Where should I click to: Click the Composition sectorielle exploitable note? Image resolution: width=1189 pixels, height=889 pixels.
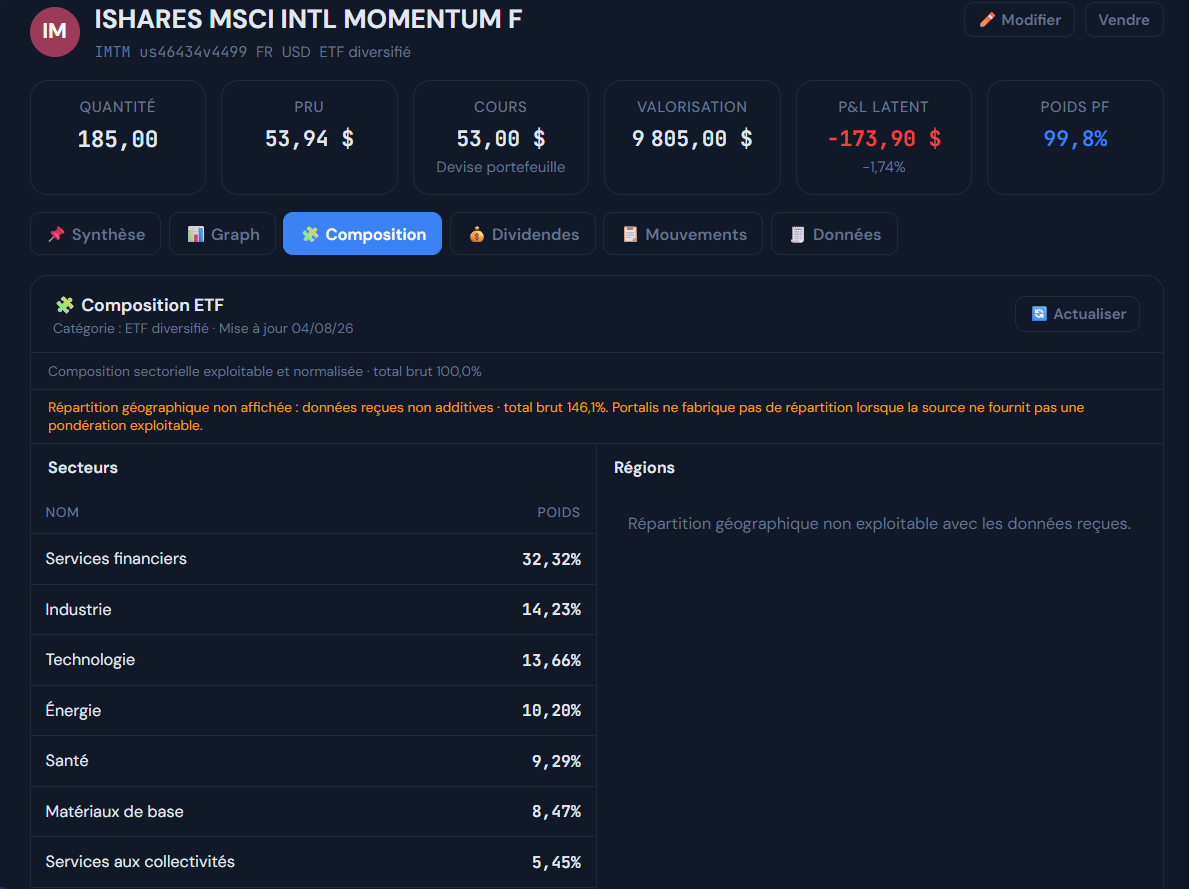(265, 372)
